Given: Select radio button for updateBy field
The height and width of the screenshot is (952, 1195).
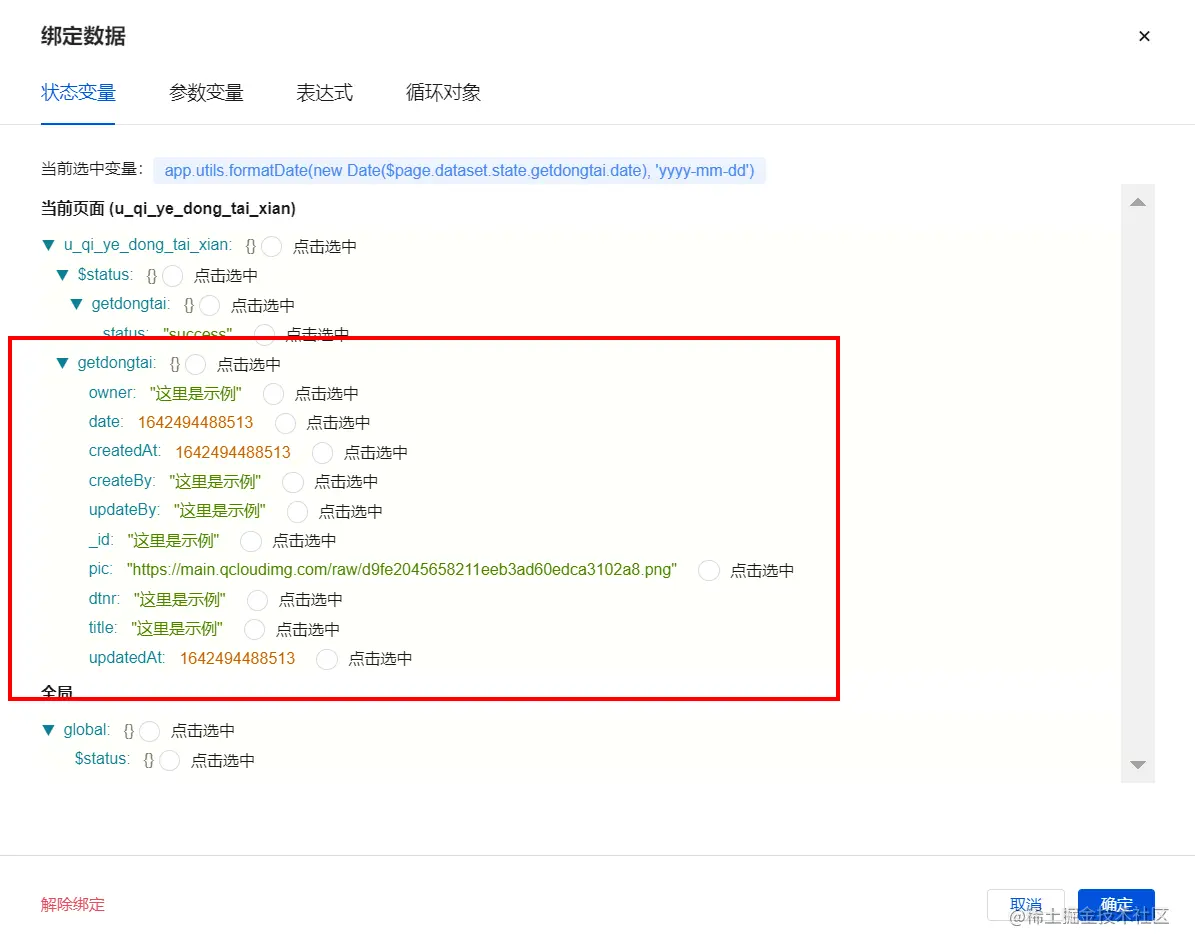Looking at the screenshot, I should point(297,511).
